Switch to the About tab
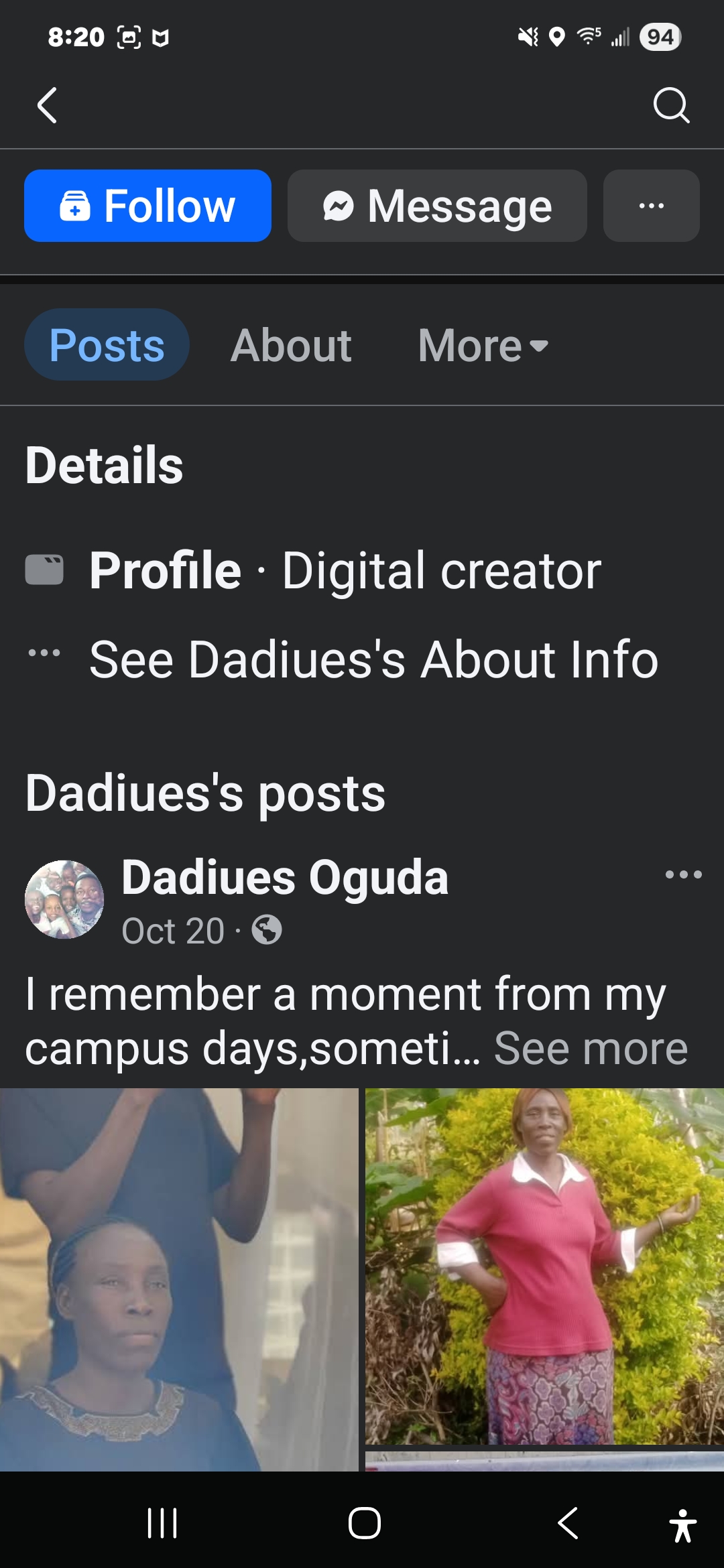Image resolution: width=724 pixels, height=1568 pixels. (x=291, y=345)
